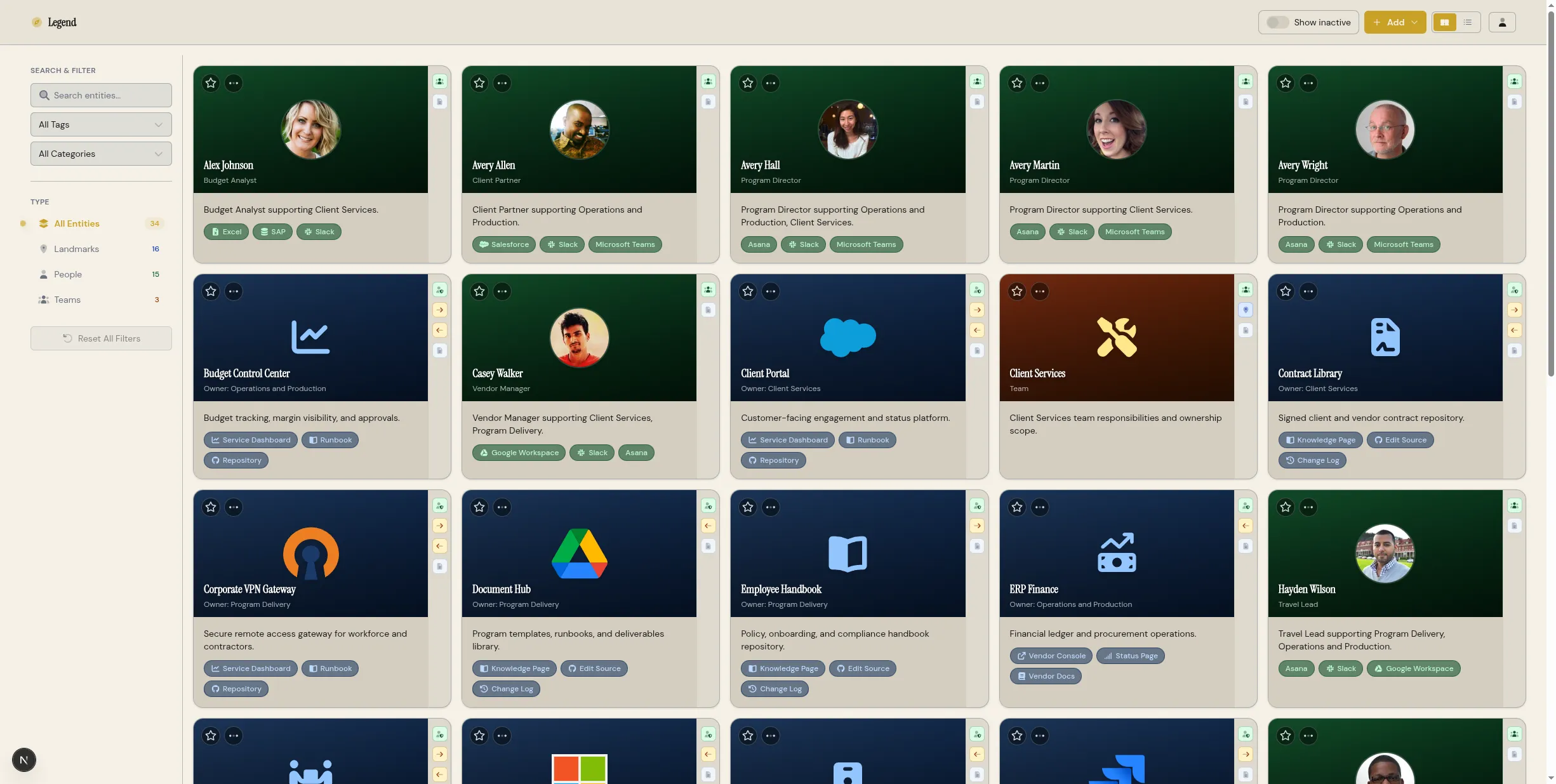
Task: Open Edit Source link on Employee Handbook
Action: click(x=862, y=668)
